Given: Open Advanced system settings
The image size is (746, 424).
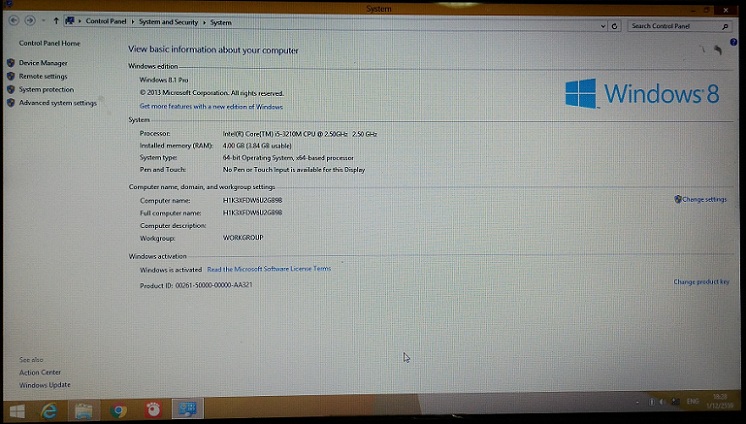Looking at the screenshot, I should (58, 103).
